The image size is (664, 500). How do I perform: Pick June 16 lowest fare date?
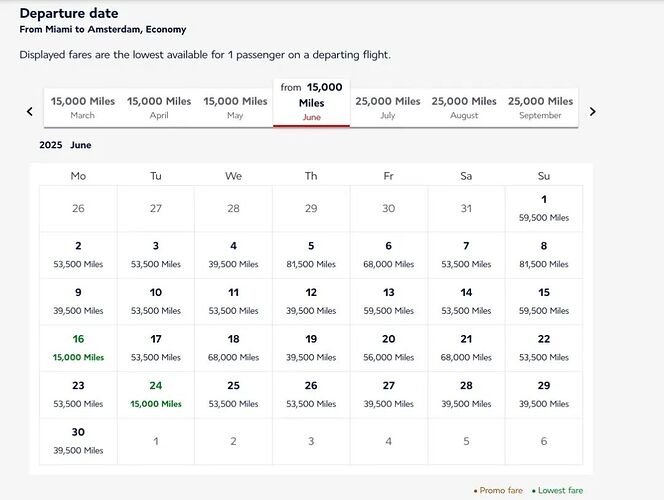click(x=78, y=348)
